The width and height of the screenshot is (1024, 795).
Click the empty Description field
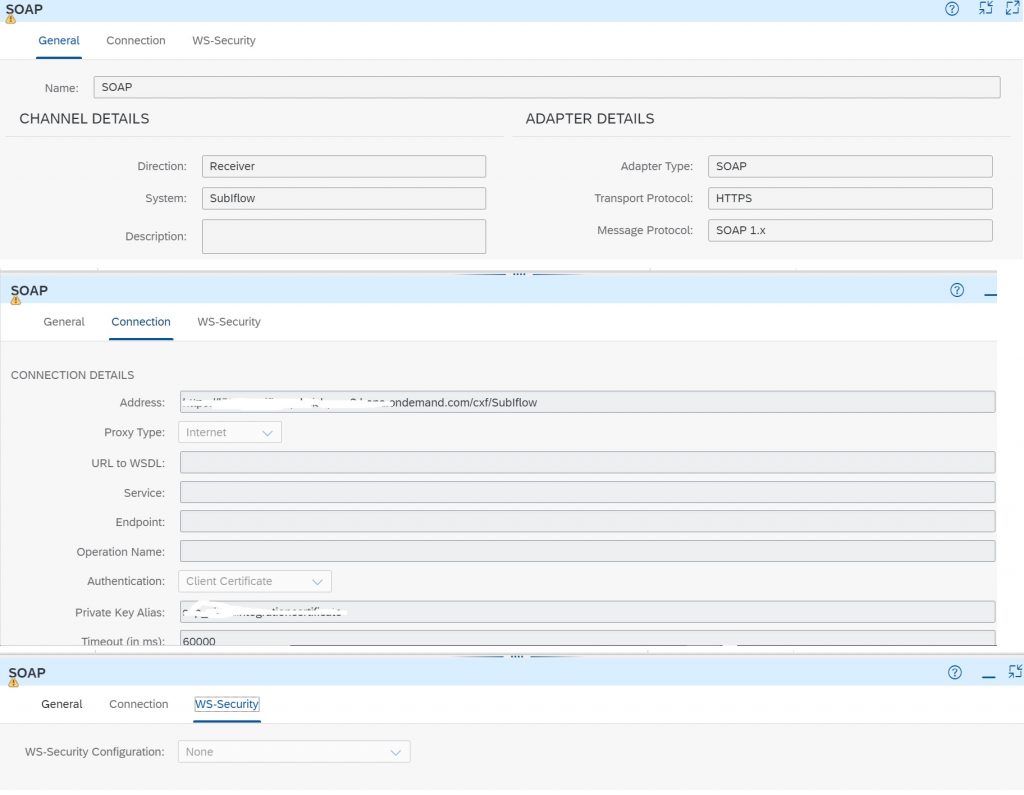pyautogui.click(x=344, y=236)
